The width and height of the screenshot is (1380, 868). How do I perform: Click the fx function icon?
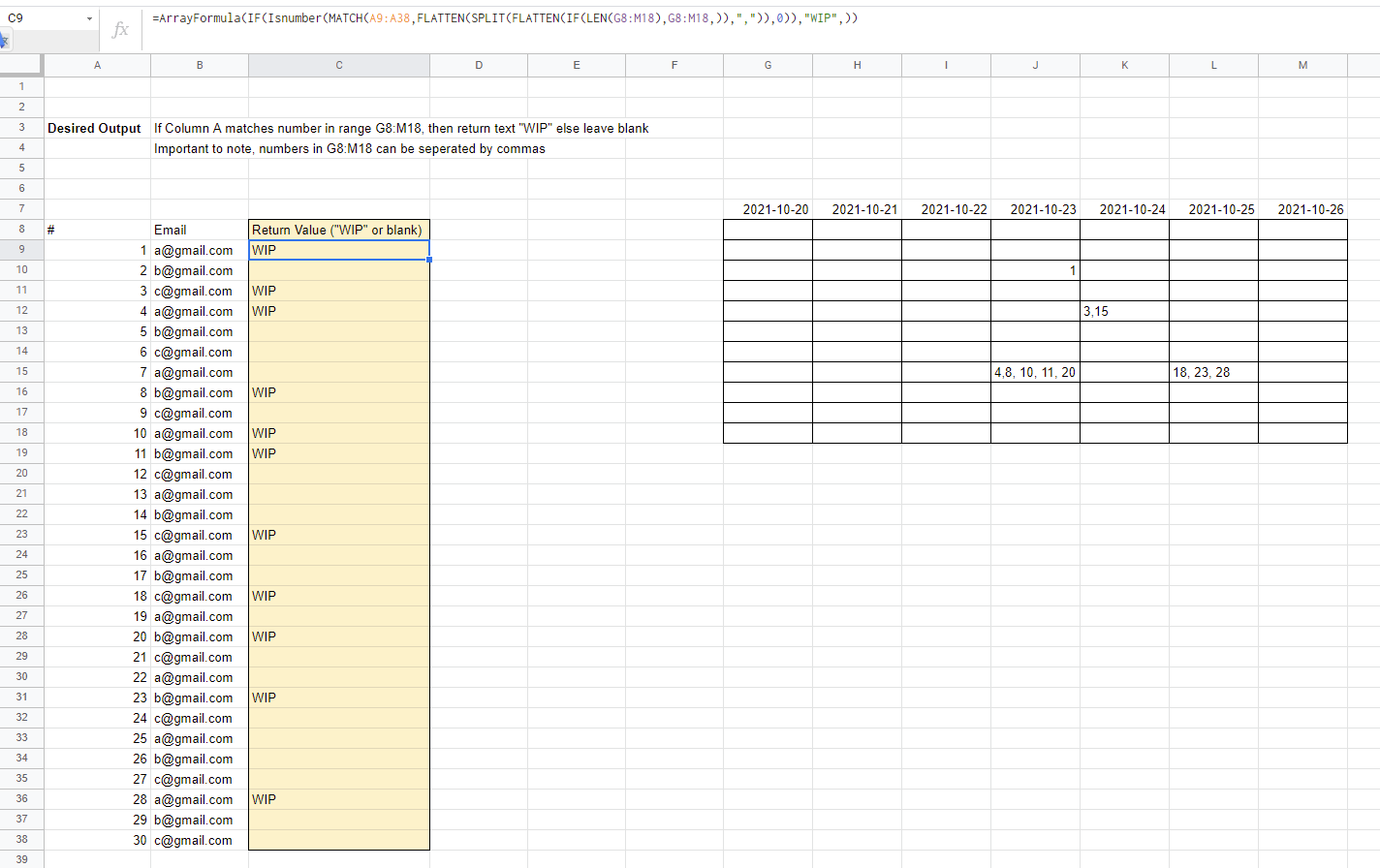tap(120, 29)
